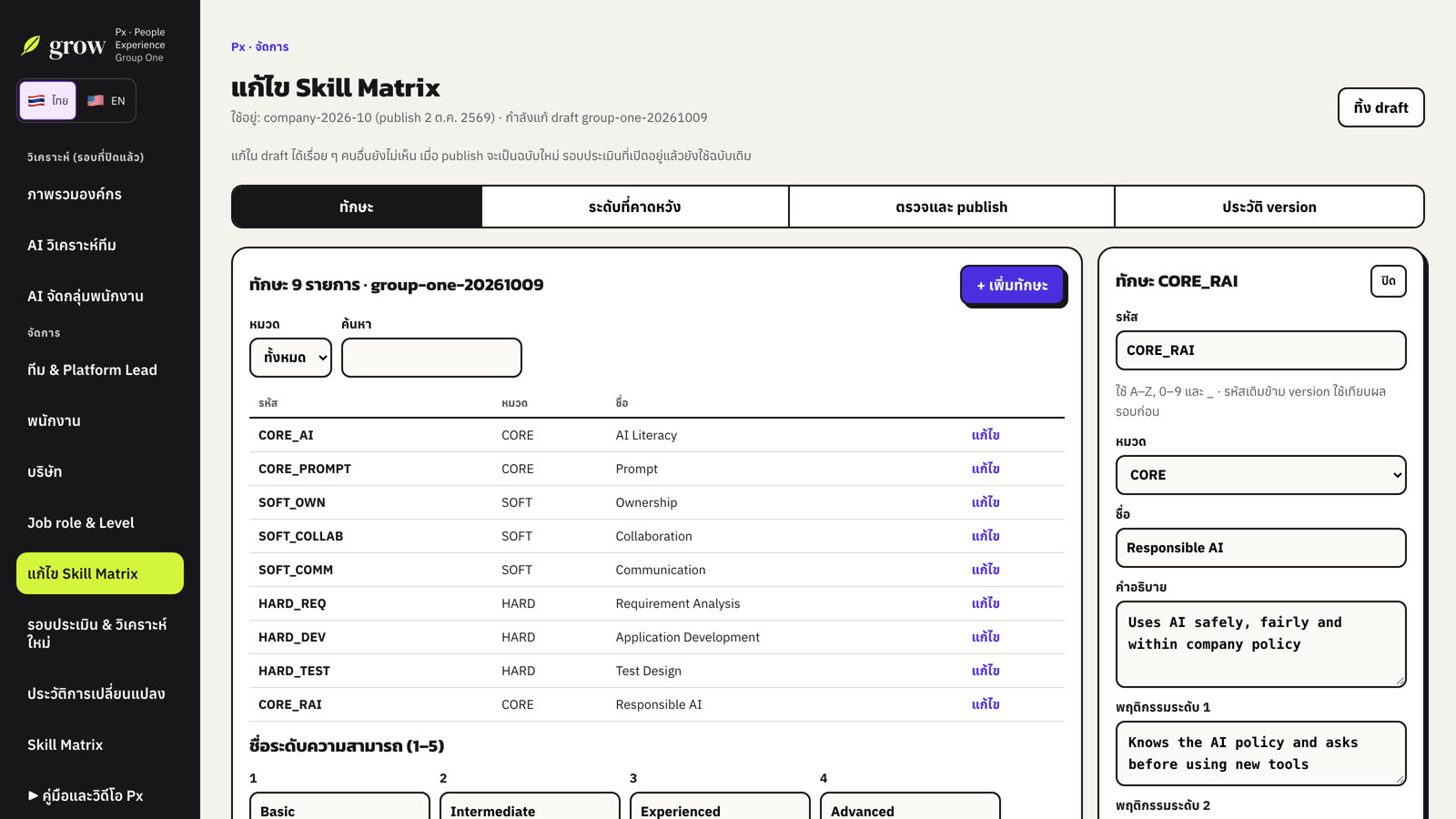Edit the HARD_DEV skill row
This screenshot has height=819, width=1456.
pos(986,637)
